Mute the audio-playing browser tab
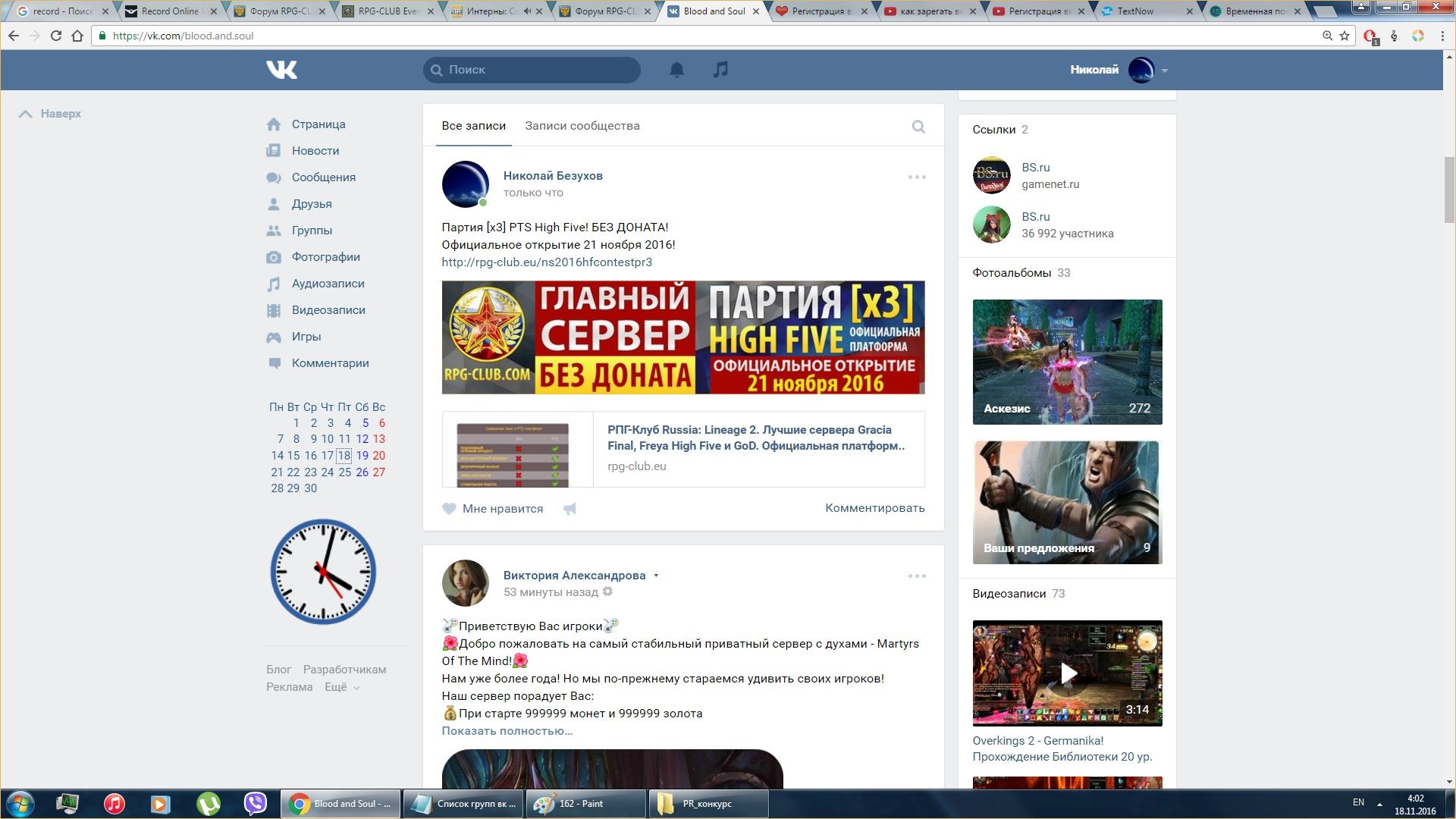Screen dimensions: 1456x819 click(527, 11)
